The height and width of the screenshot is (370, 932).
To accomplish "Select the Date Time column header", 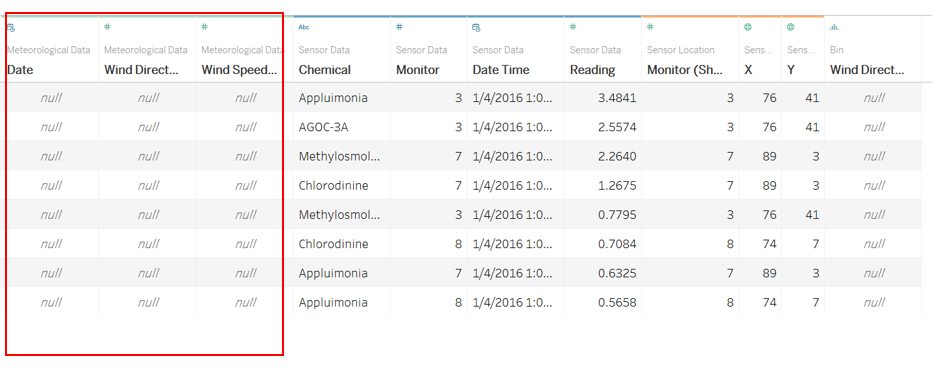I will coord(500,70).
